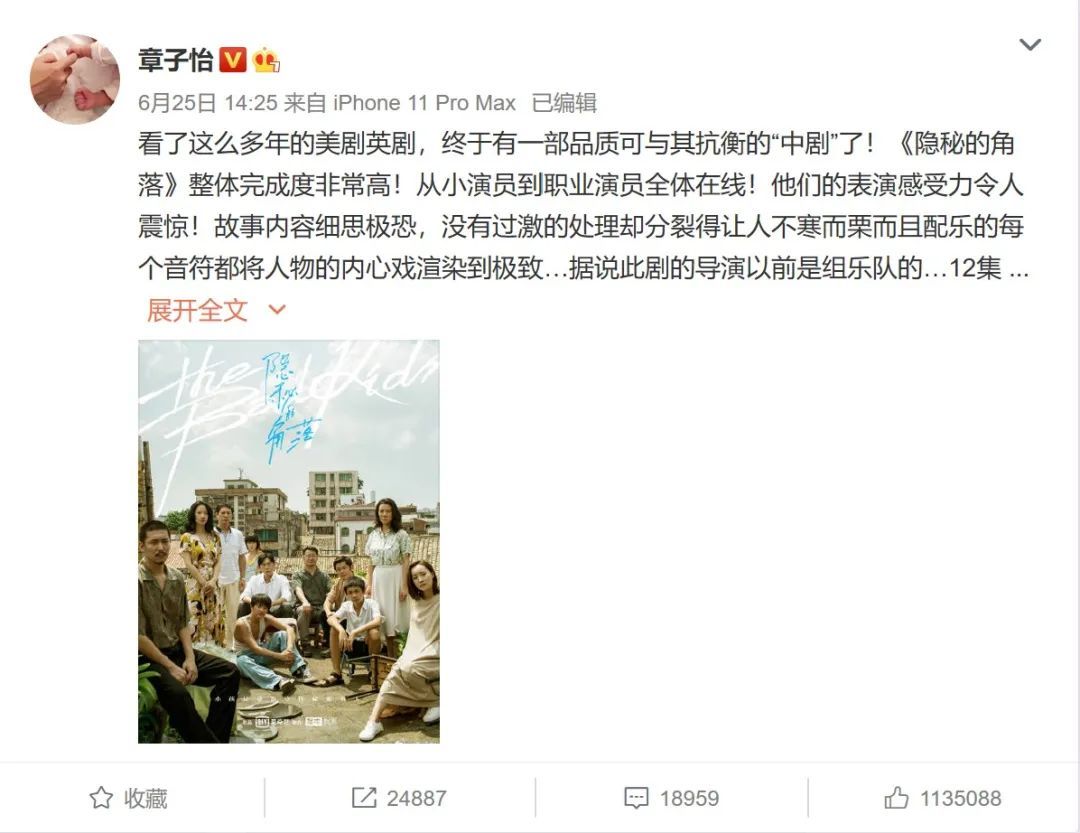Click the star favorite icon
Image resolution: width=1080 pixels, height=833 pixels.
tap(101, 798)
